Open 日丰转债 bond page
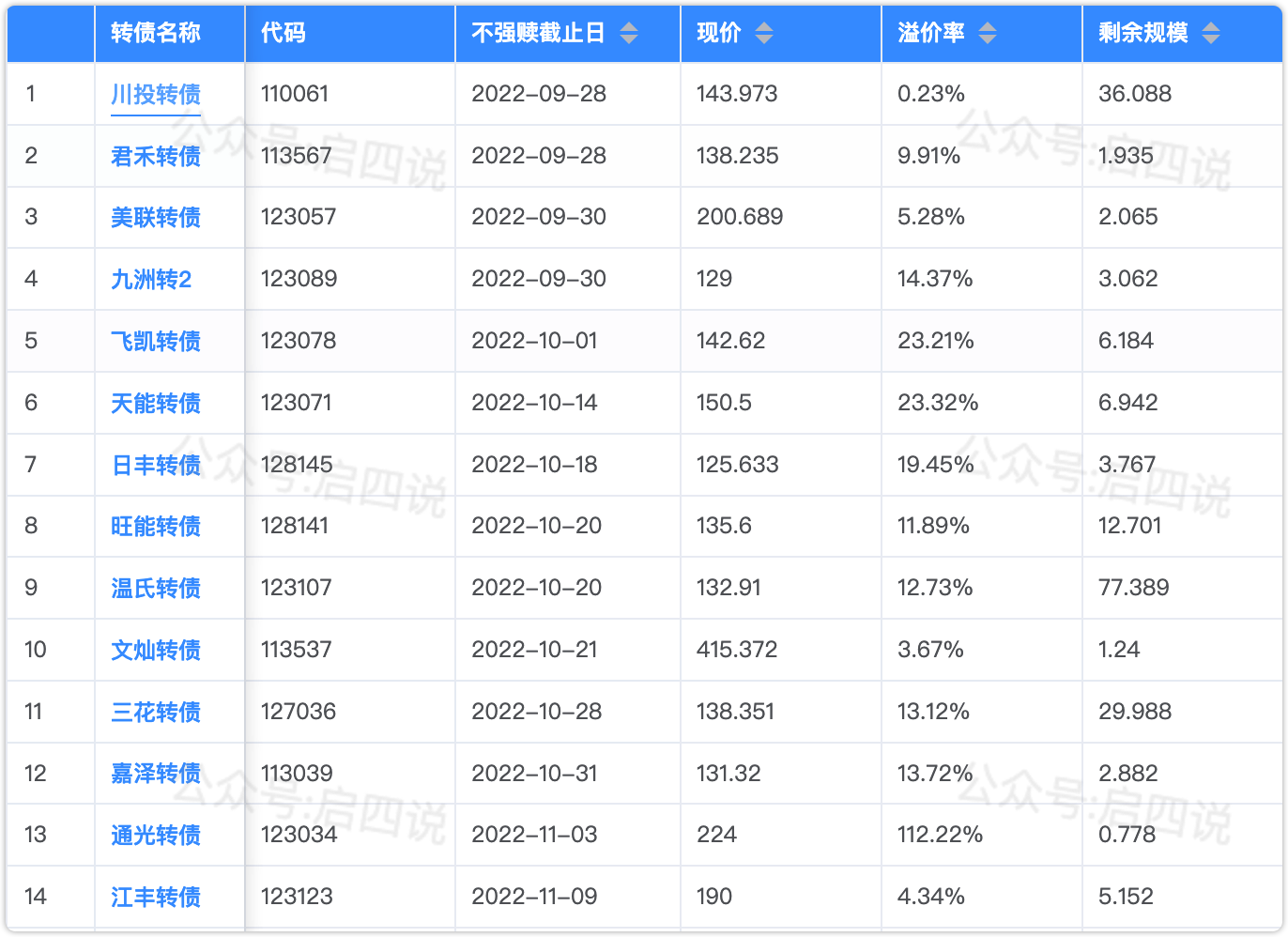This screenshot has height=937, width=1288. pos(156,465)
